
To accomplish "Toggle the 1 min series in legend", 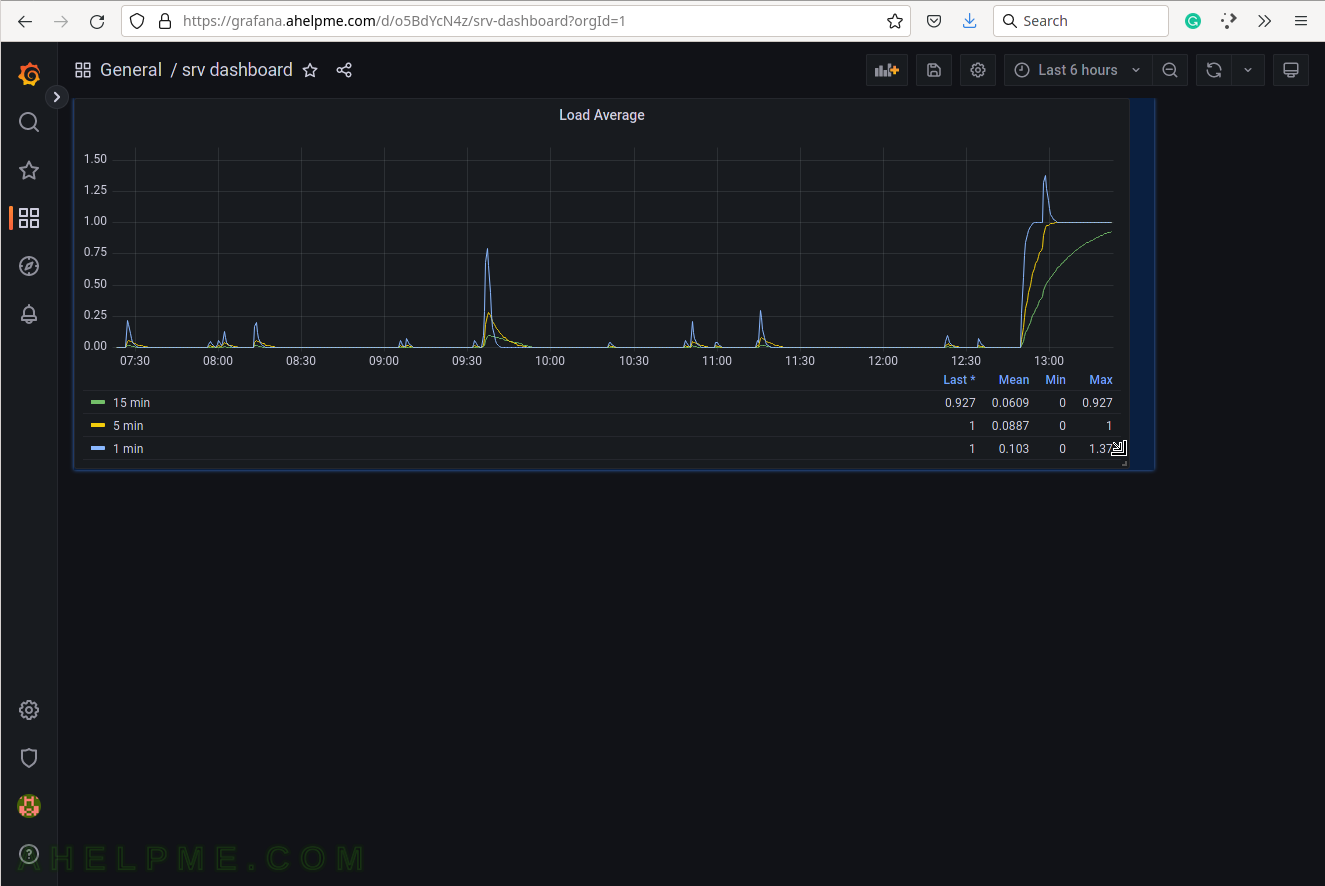I will [x=128, y=449].
